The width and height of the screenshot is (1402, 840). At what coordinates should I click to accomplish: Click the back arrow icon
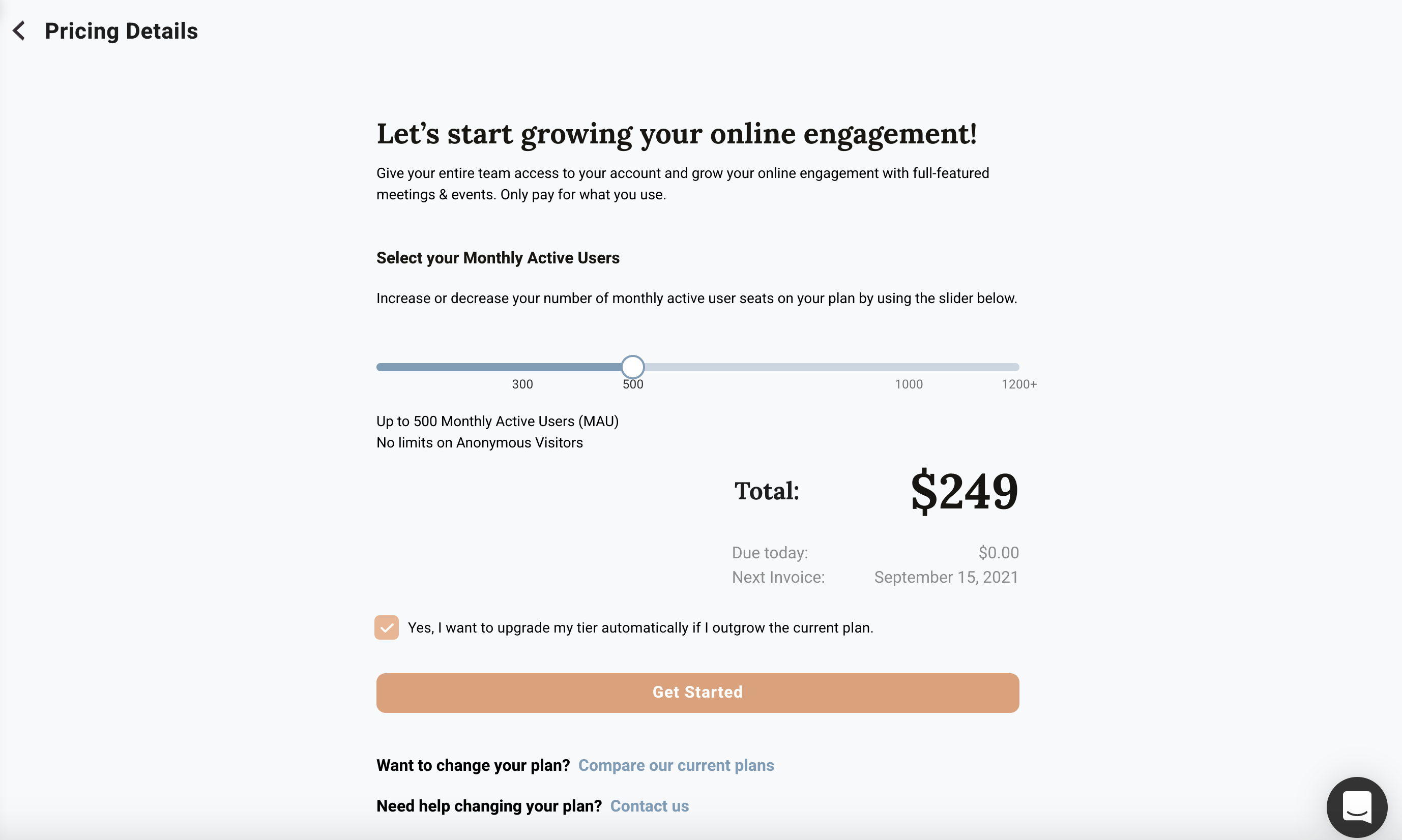click(19, 31)
